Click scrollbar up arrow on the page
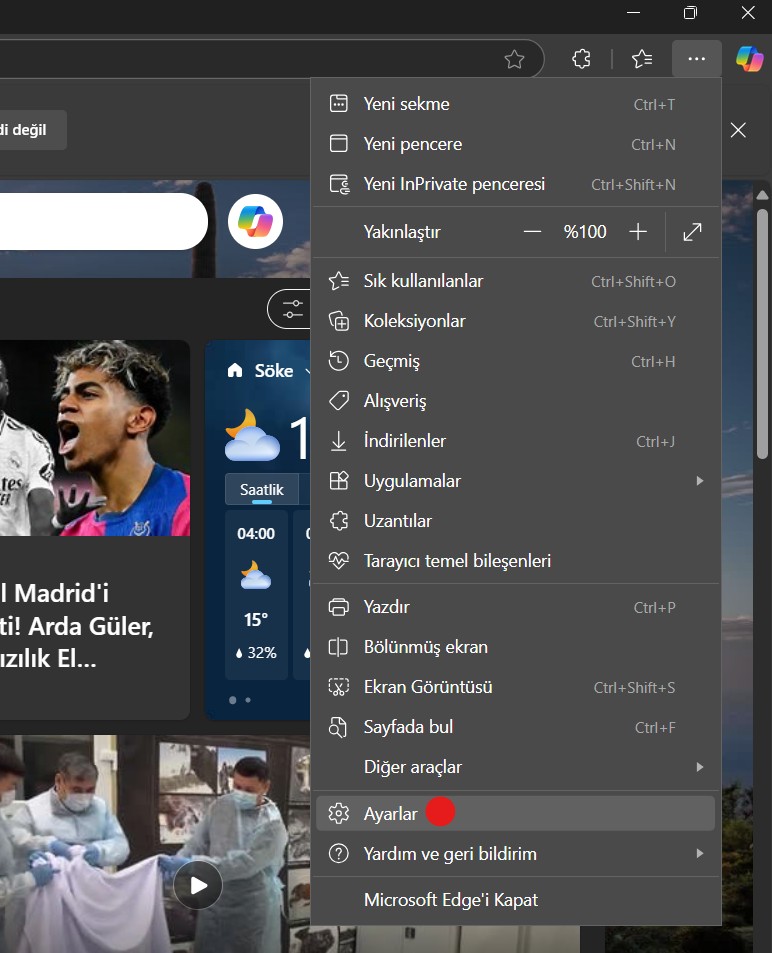This screenshot has width=772, height=953. coord(762,195)
